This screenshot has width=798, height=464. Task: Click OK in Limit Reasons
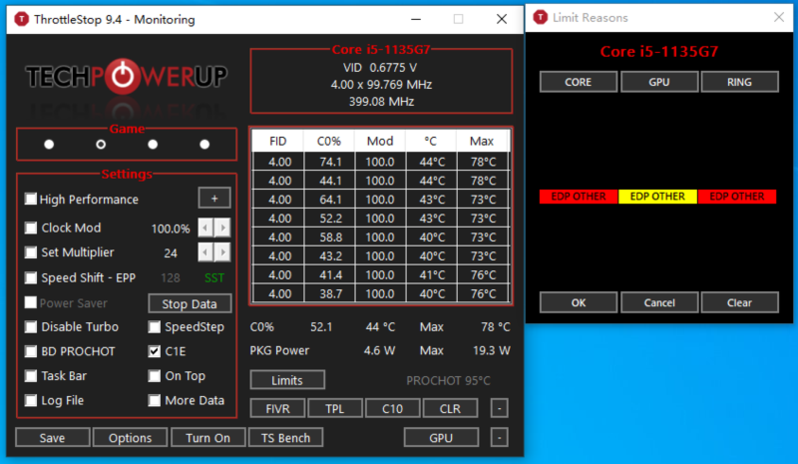tap(578, 303)
